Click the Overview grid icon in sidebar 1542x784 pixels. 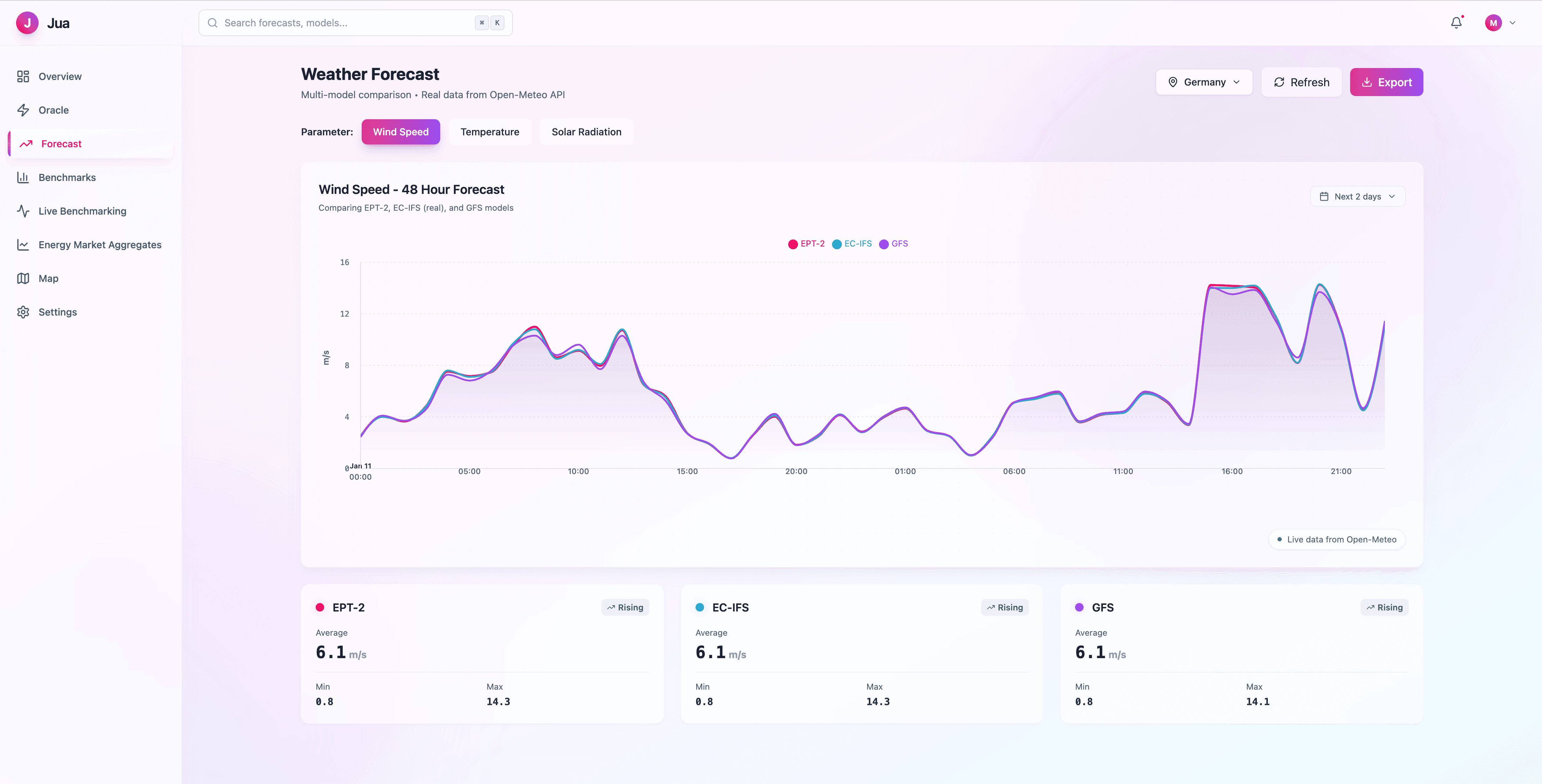click(x=23, y=76)
